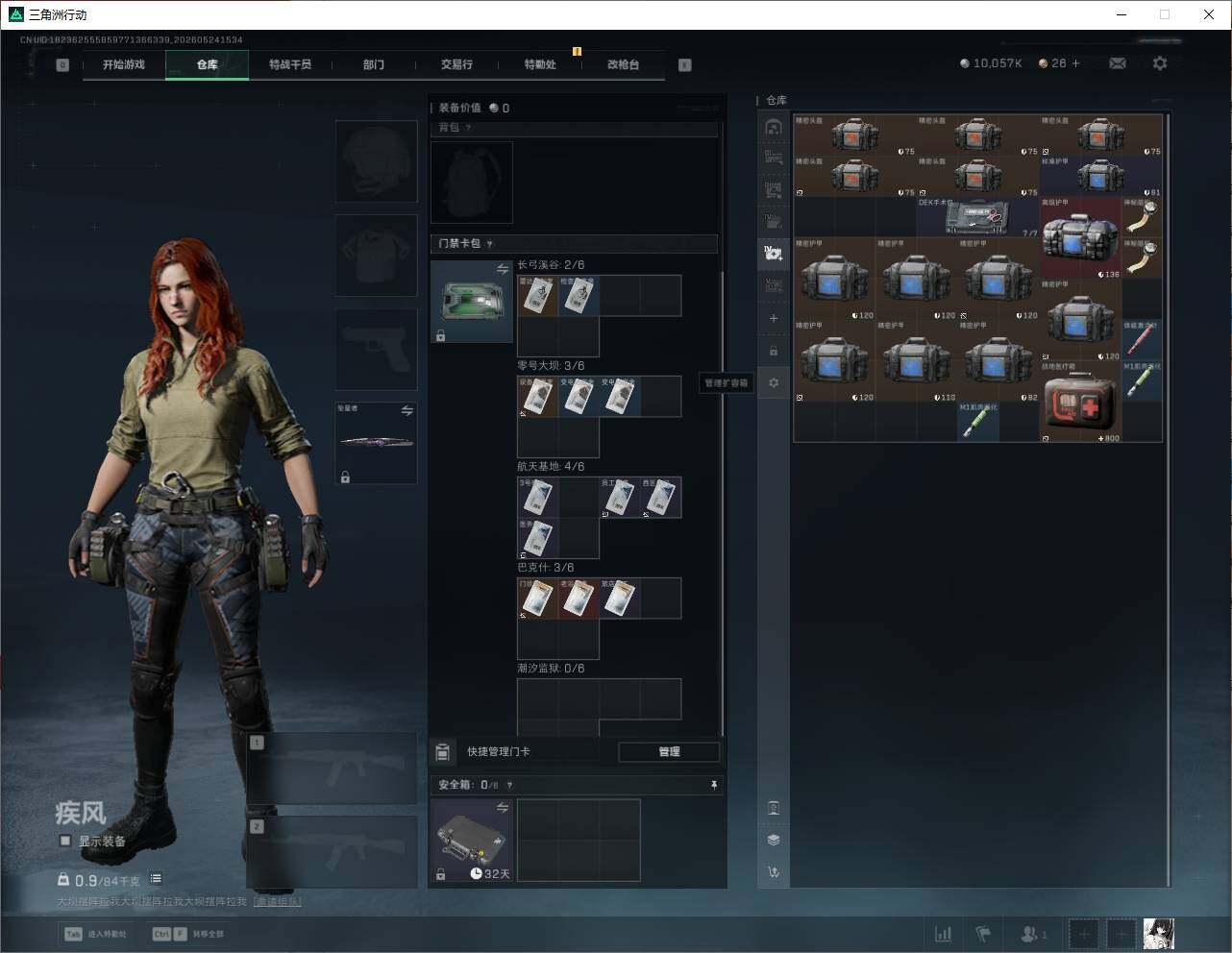The width and height of the screenshot is (1232, 953).
Task: Open the 开始游戏 tab
Action: point(124,64)
